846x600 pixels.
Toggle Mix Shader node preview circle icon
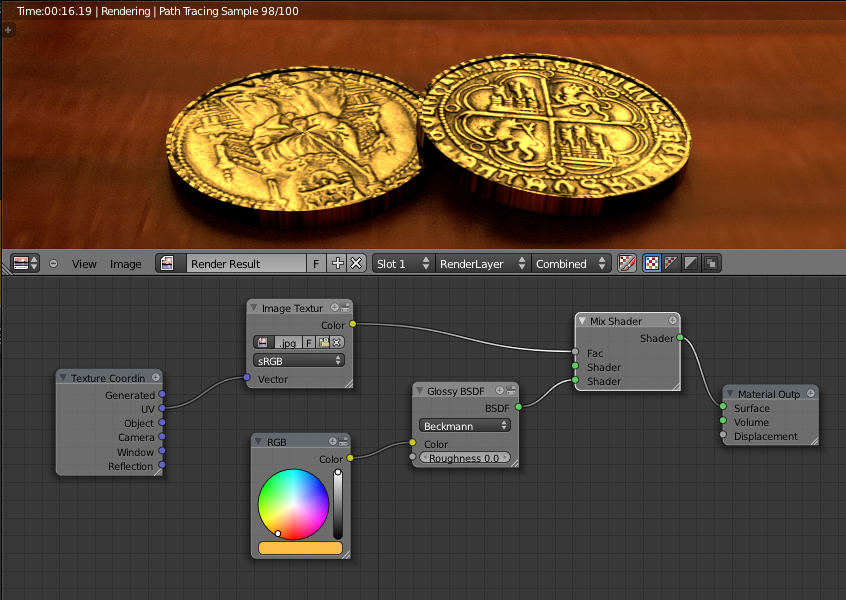(x=673, y=320)
